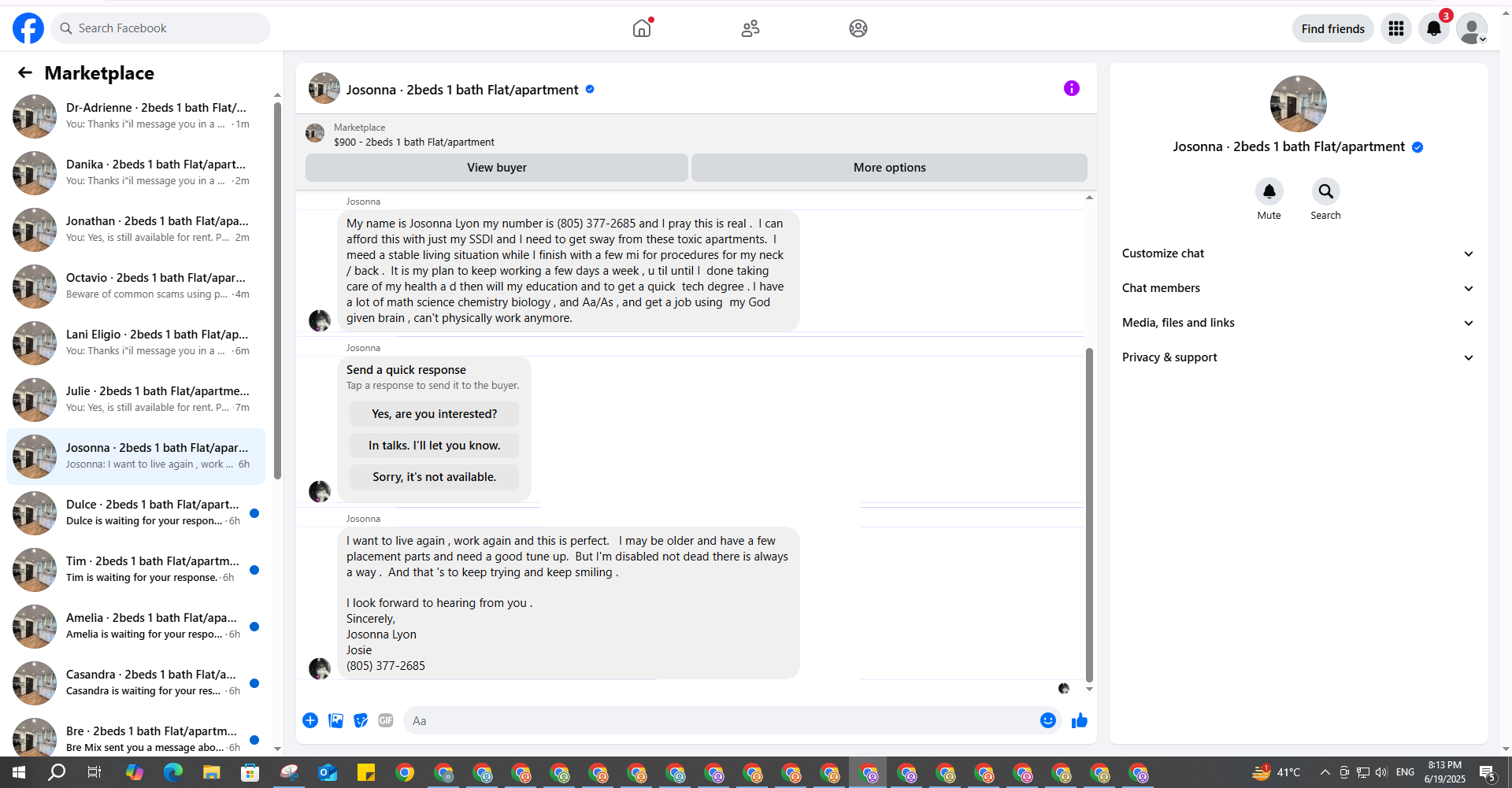Click the volume icon in system tray
The width and height of the screenshot is (1512, 788).
point(1381,772)
